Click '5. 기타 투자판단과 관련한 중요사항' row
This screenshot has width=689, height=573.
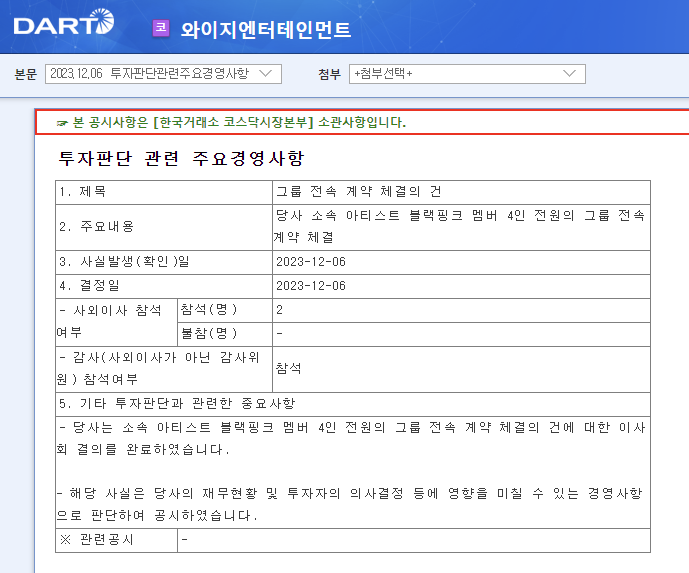click(353, 404)
